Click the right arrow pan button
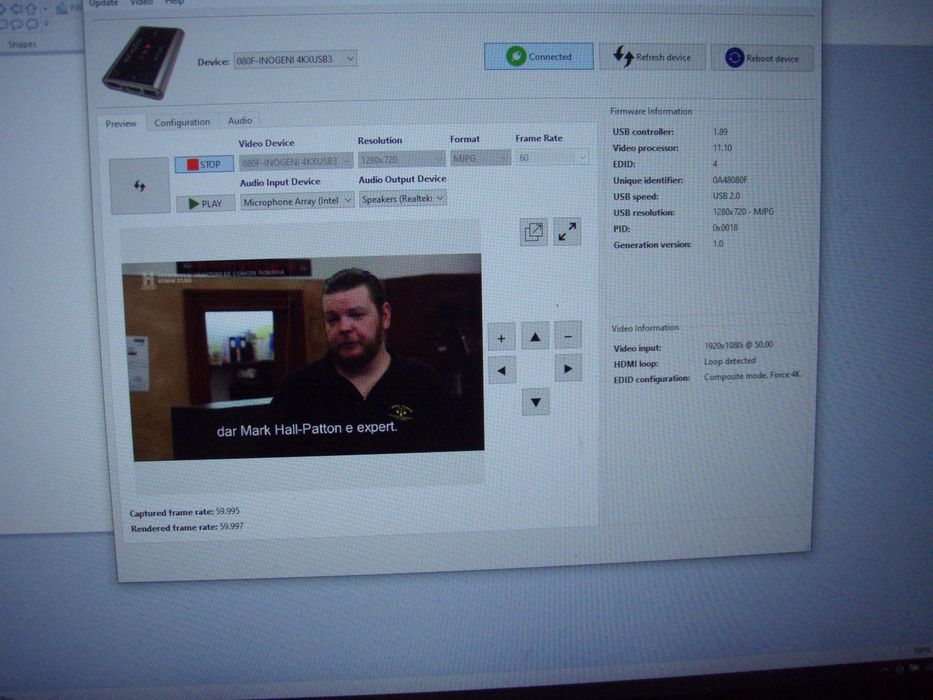933x700 pixels. [568, 369]
